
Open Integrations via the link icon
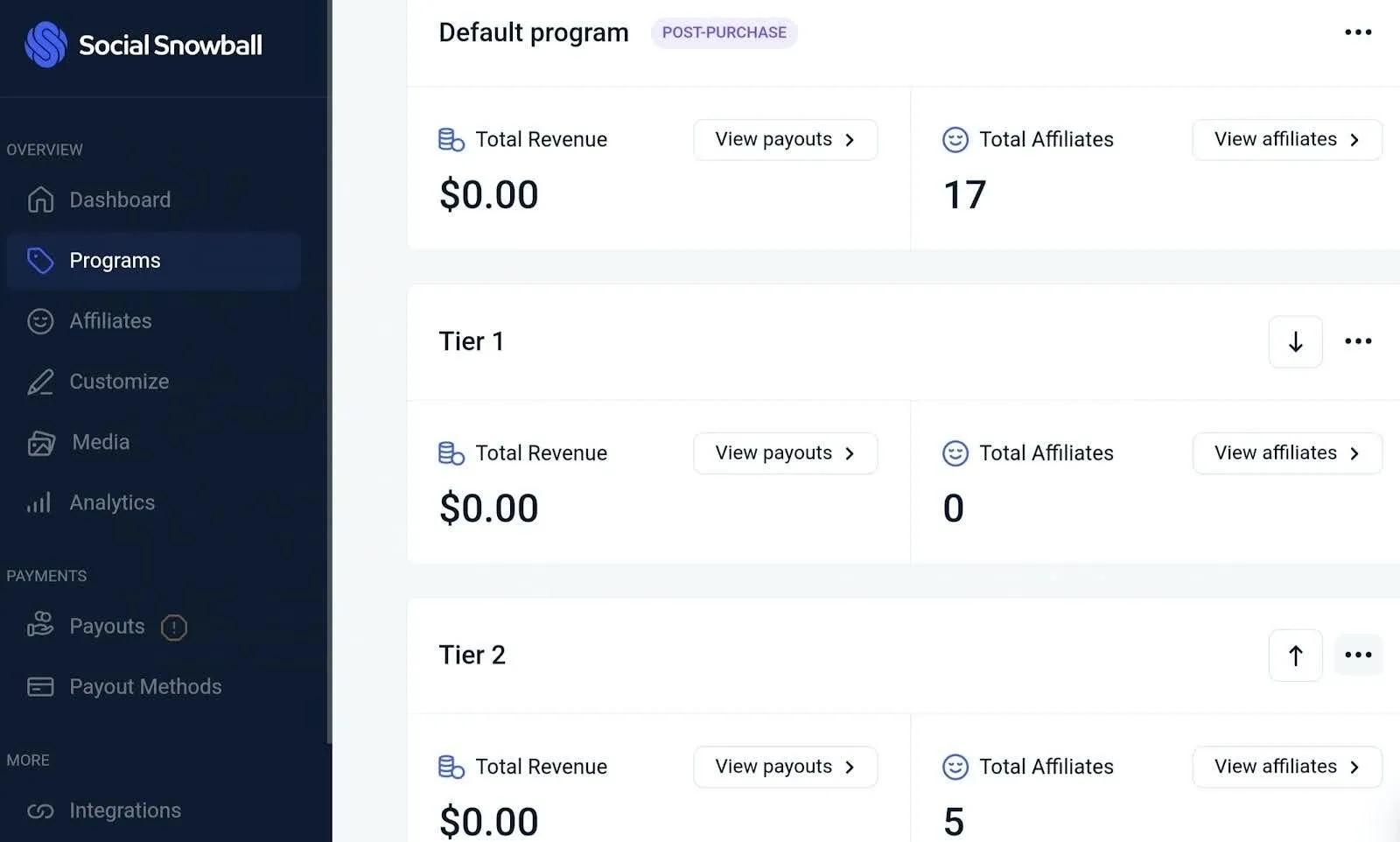pos(40,810)
